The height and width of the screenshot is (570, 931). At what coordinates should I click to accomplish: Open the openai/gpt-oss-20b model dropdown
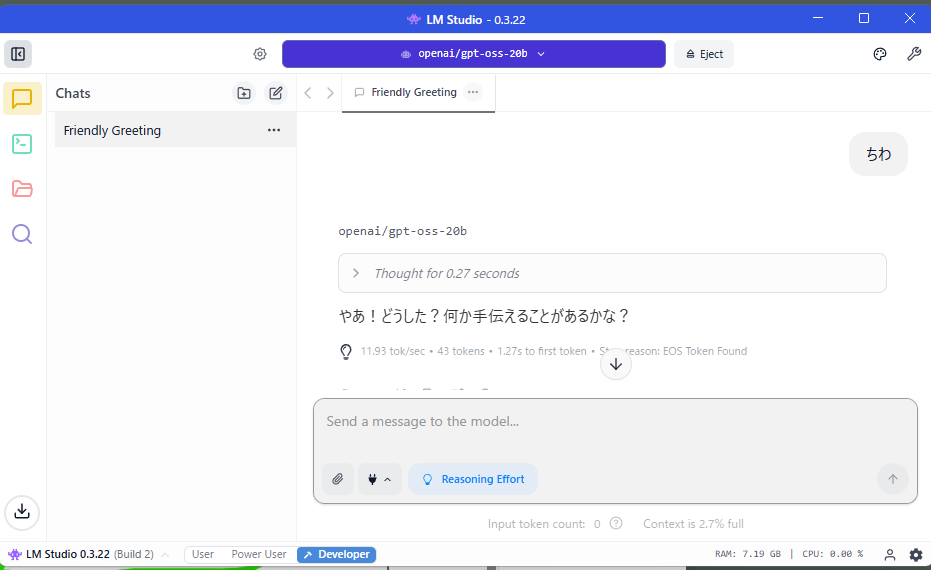473,54
